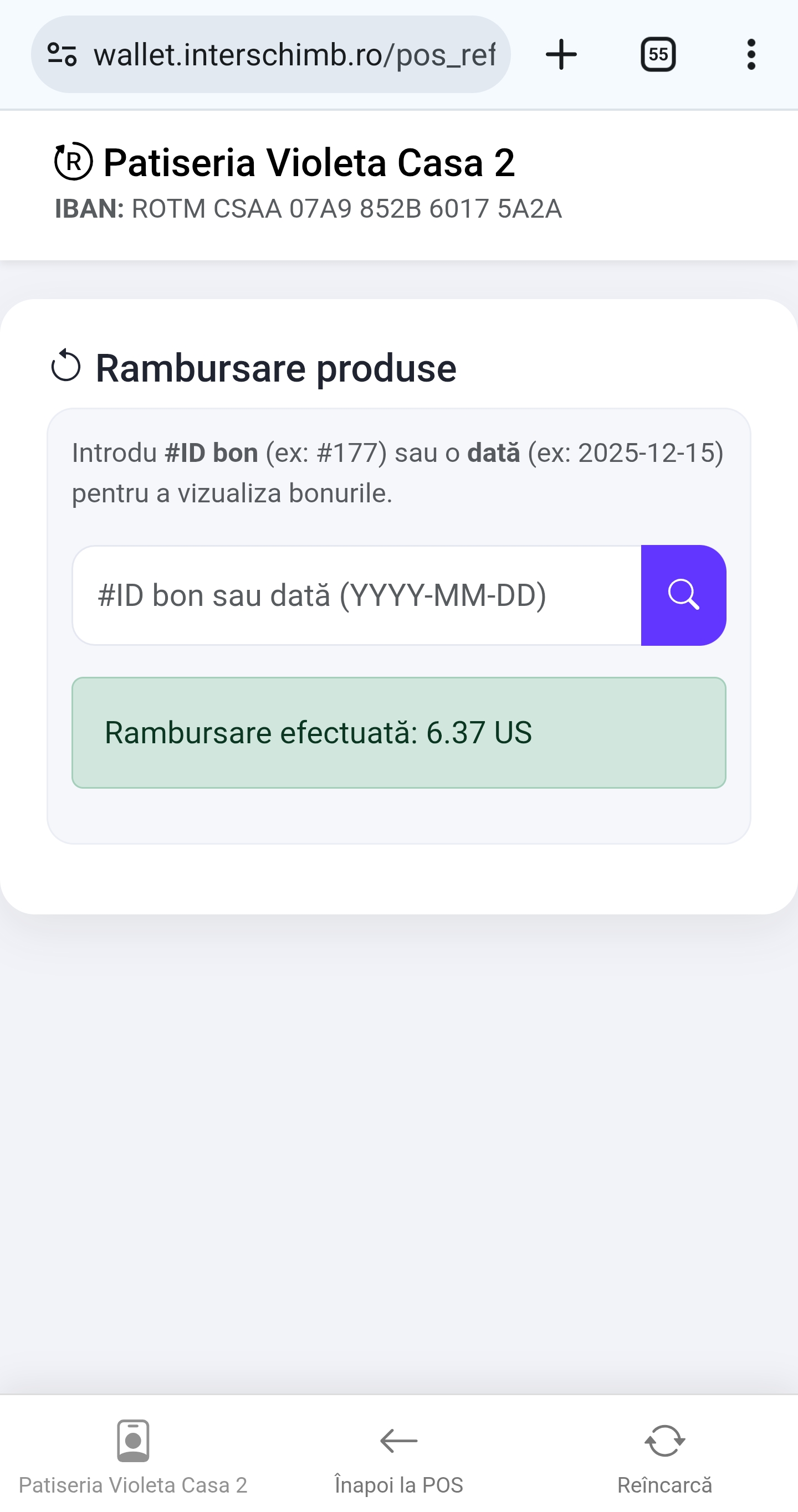Screen dimensions: 798x1512
Task: Tap Patiseria Violeta Casa 2 label in bottom bar
Action: tap(132, 1485)
